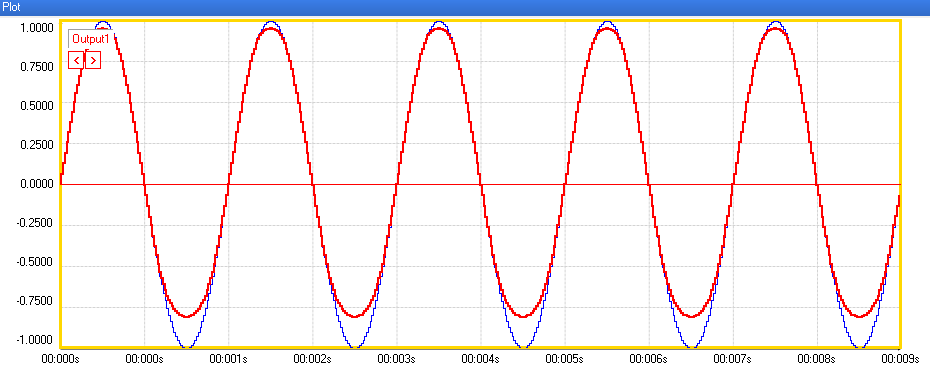This screenshot has width=930, height=369.
Task: Click the 00:001s time axis label
Action: [228, 360]
